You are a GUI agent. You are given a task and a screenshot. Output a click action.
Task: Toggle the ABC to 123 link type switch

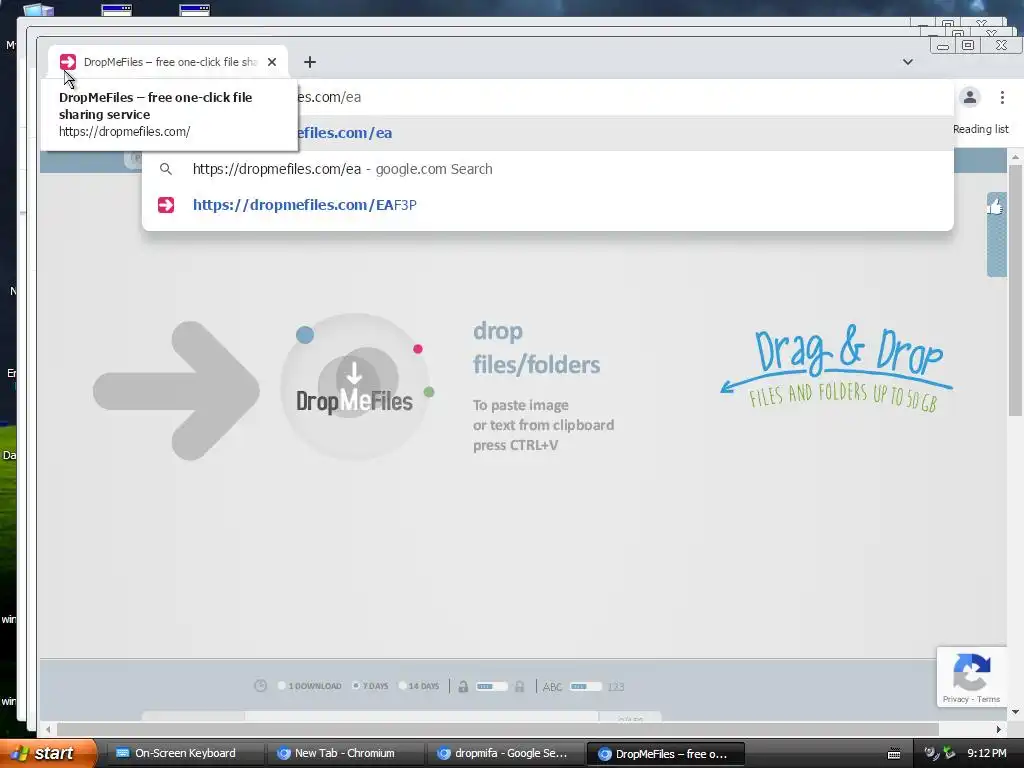pos(585,686)
